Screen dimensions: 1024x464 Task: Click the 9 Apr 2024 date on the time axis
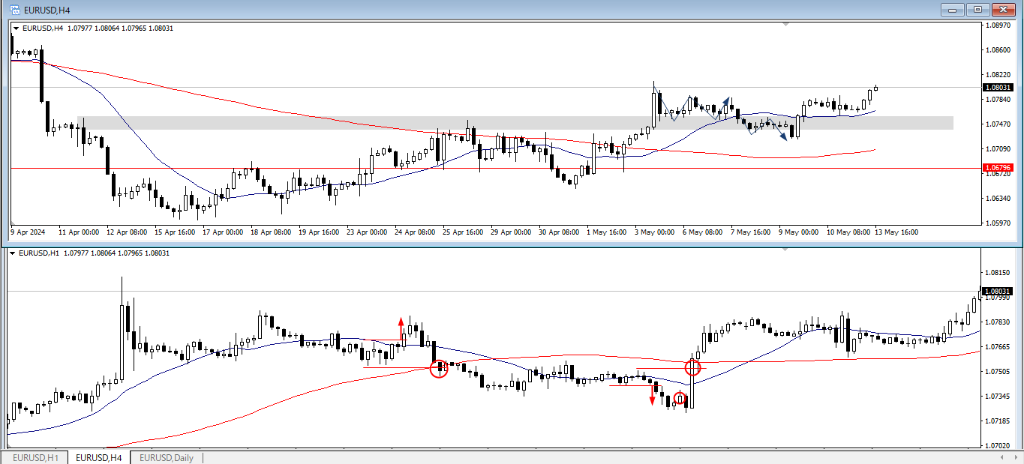click(28, 231)
